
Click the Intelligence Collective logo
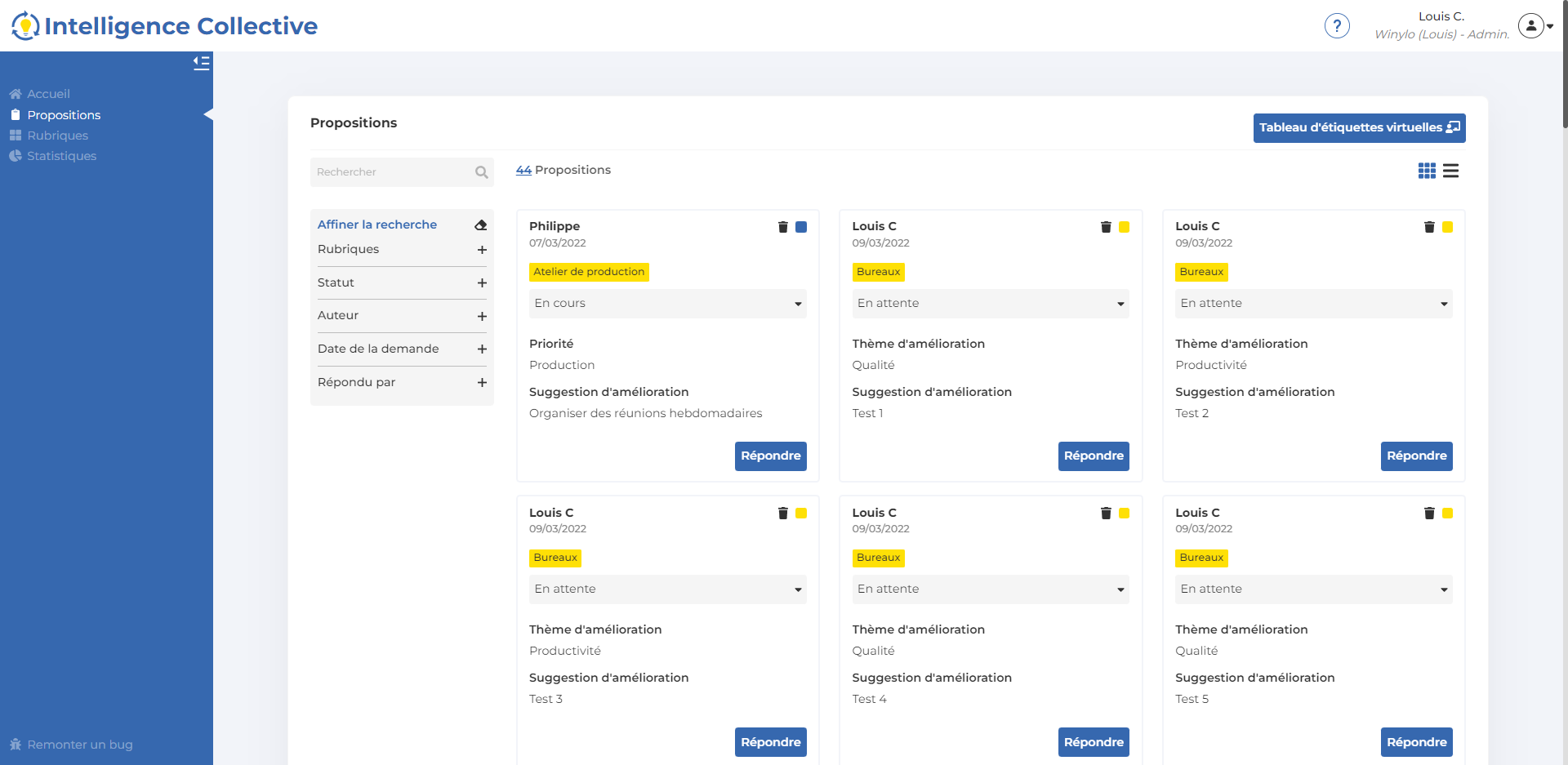164,26
